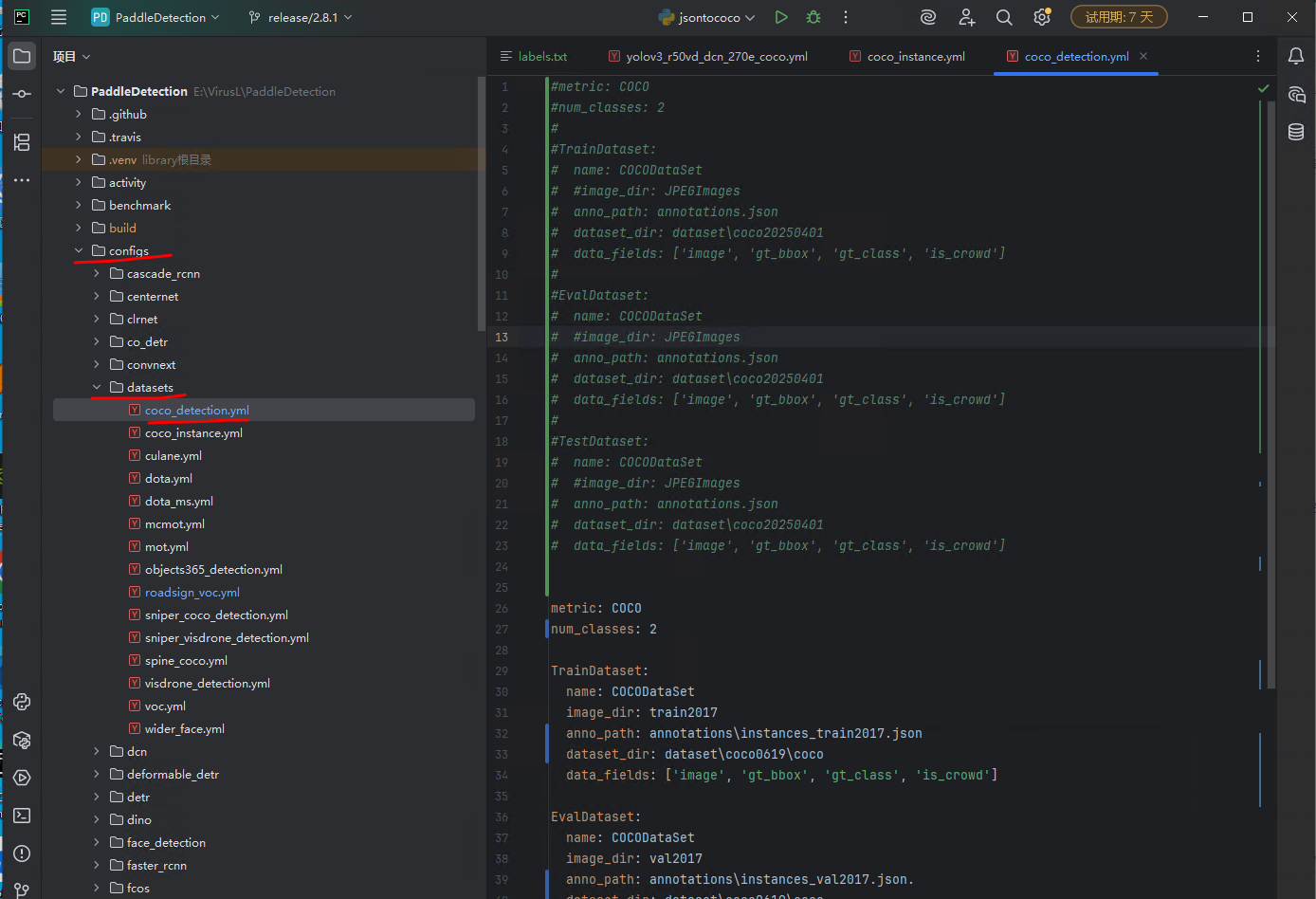Open the Project tool window folder icon
The width and height of the screenshot is (1316, 899).
point(22,56)
